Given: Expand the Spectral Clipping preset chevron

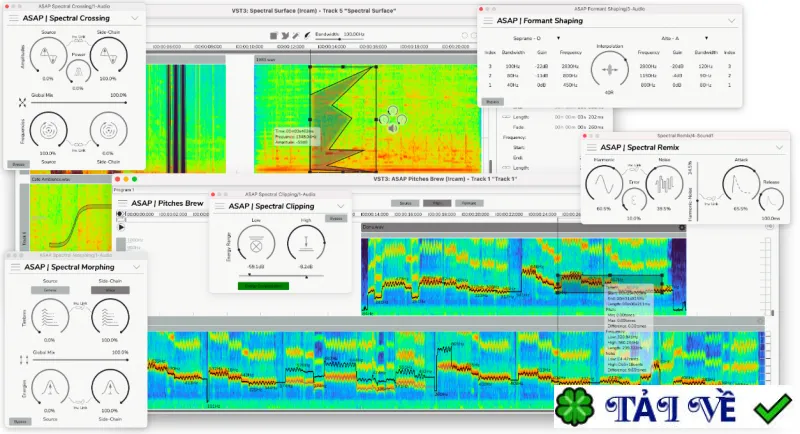Looking at the screenshot, I should (x=341, y=206).
